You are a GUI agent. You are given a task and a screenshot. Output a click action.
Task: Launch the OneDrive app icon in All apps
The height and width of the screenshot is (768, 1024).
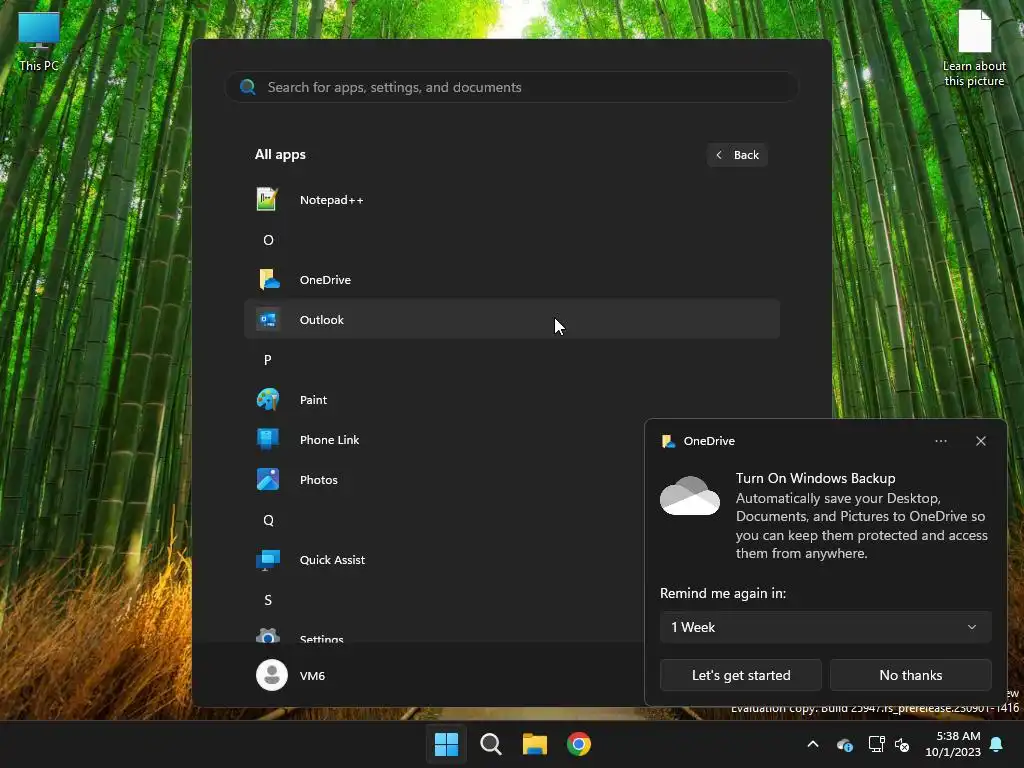point(268,280)
